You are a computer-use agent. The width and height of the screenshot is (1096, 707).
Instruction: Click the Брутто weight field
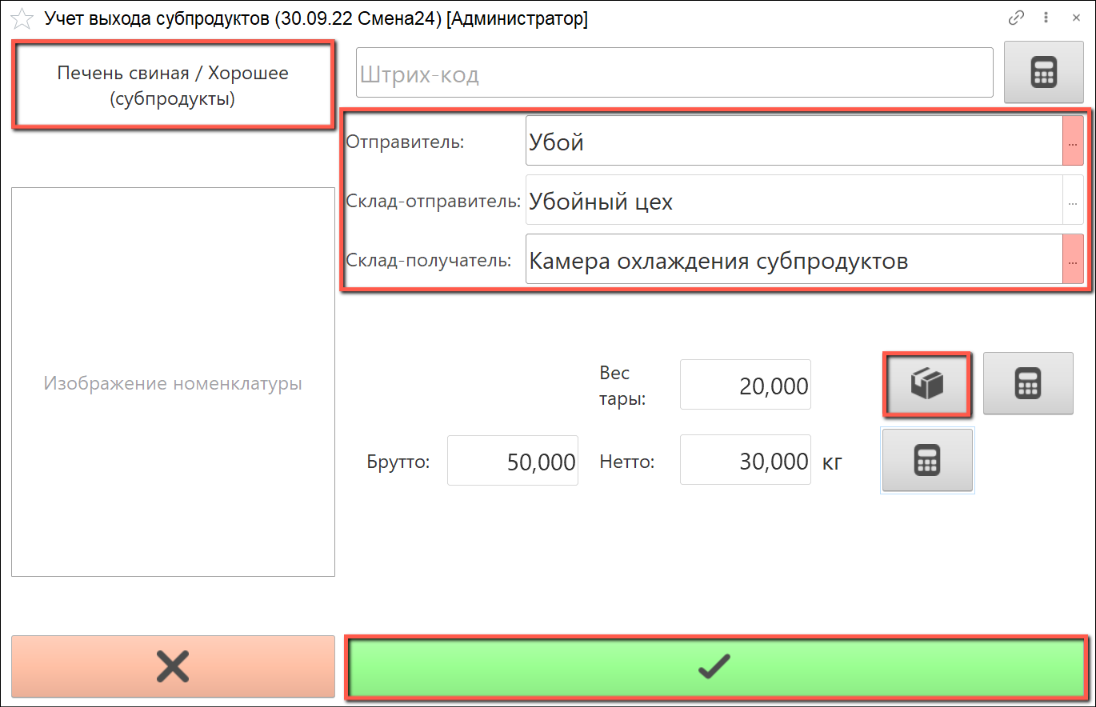pyautogui.click(x=512, y=461)
